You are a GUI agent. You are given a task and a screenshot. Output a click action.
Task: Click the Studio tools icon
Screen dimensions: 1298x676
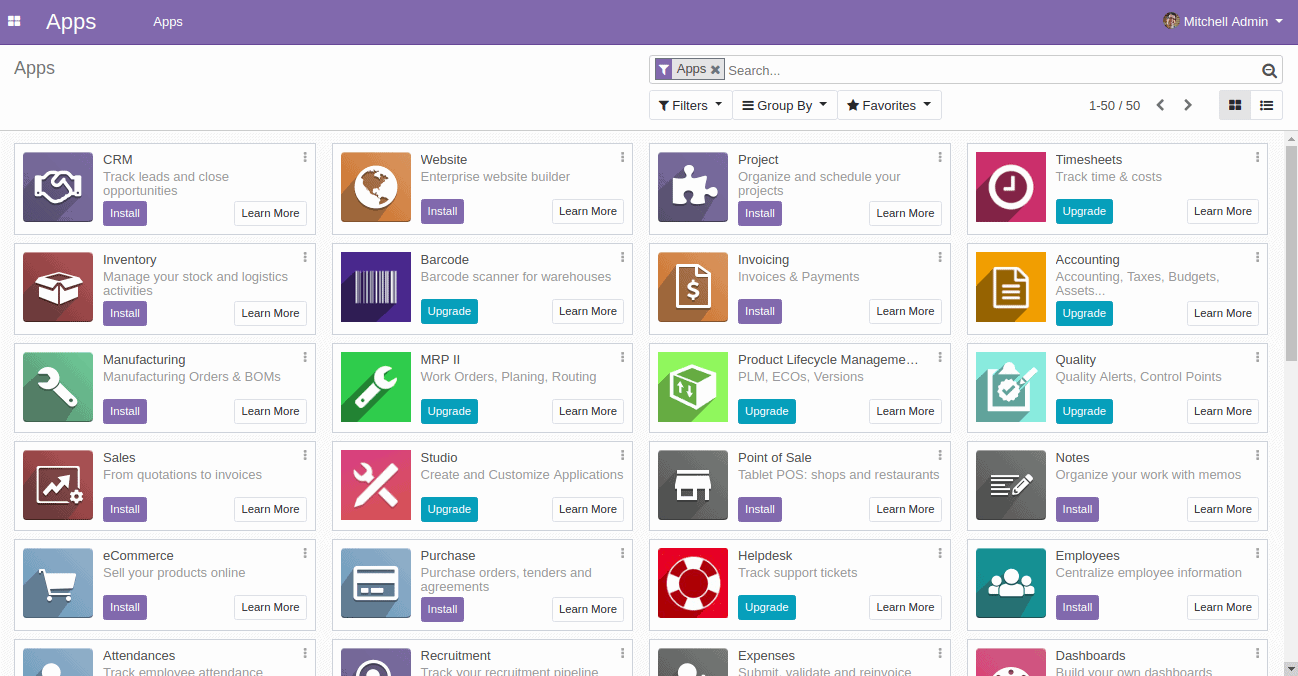pyautogui.click(x=375, y=485)
